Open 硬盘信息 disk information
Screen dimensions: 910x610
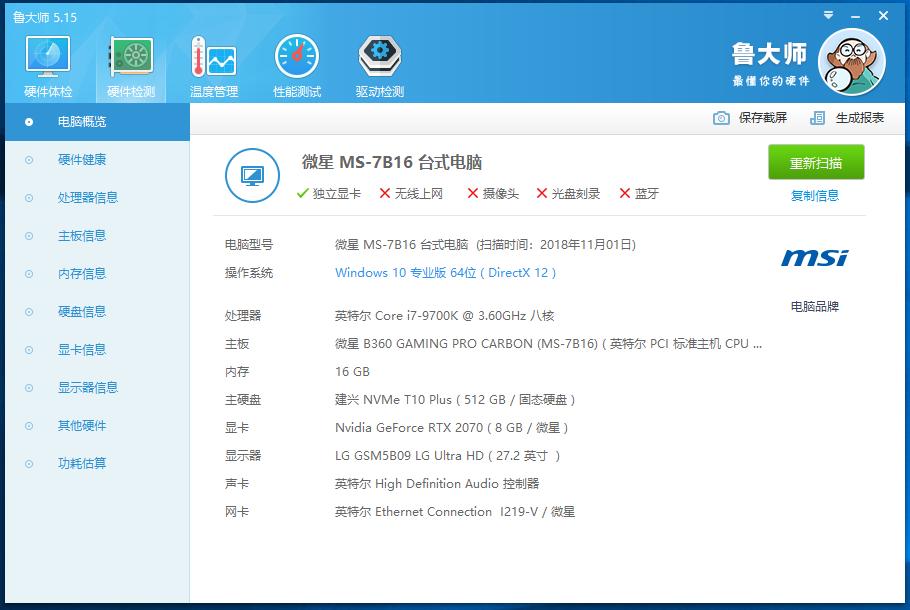coord(80,311)
